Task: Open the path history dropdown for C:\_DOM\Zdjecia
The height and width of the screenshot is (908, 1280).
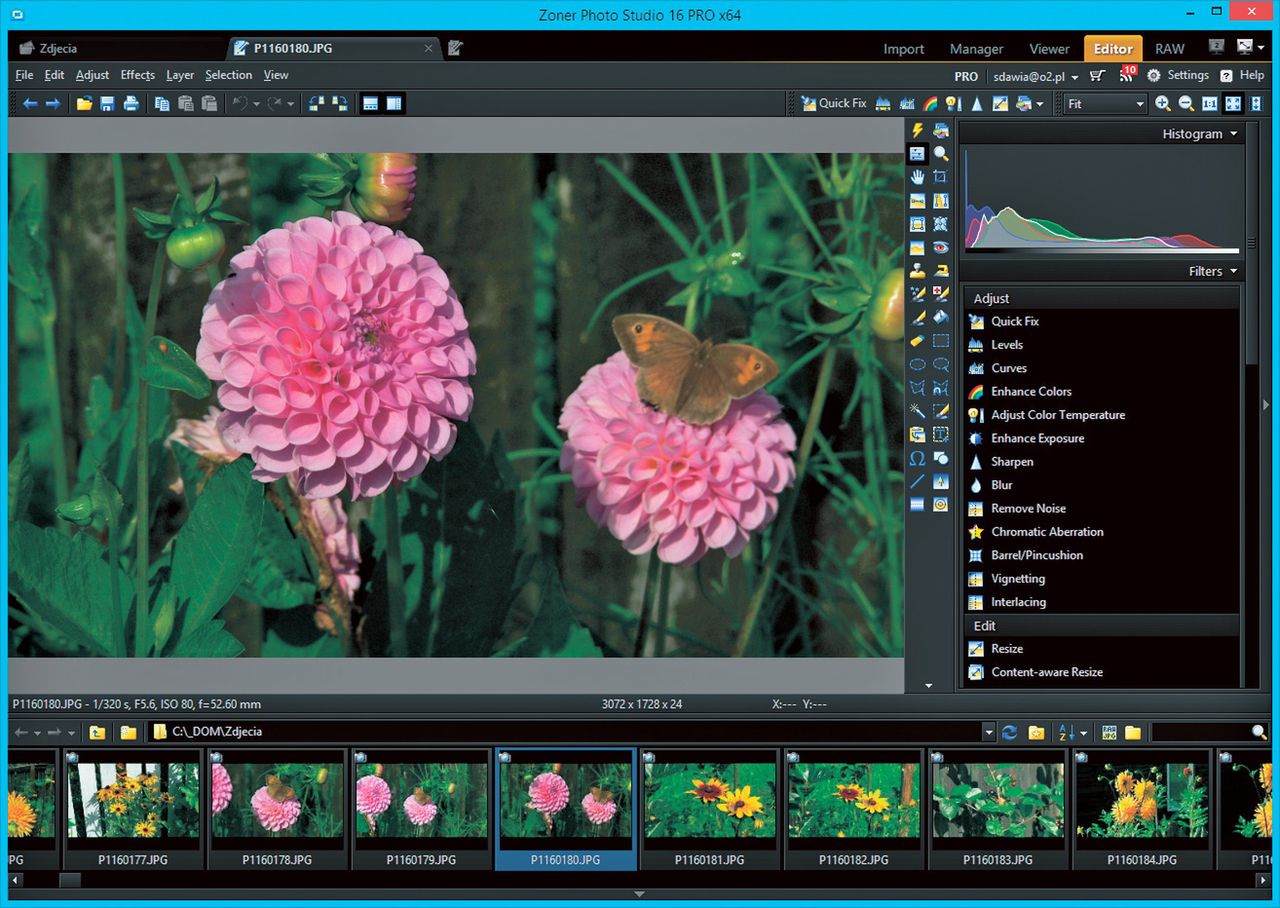Action: tap(989, 732)
